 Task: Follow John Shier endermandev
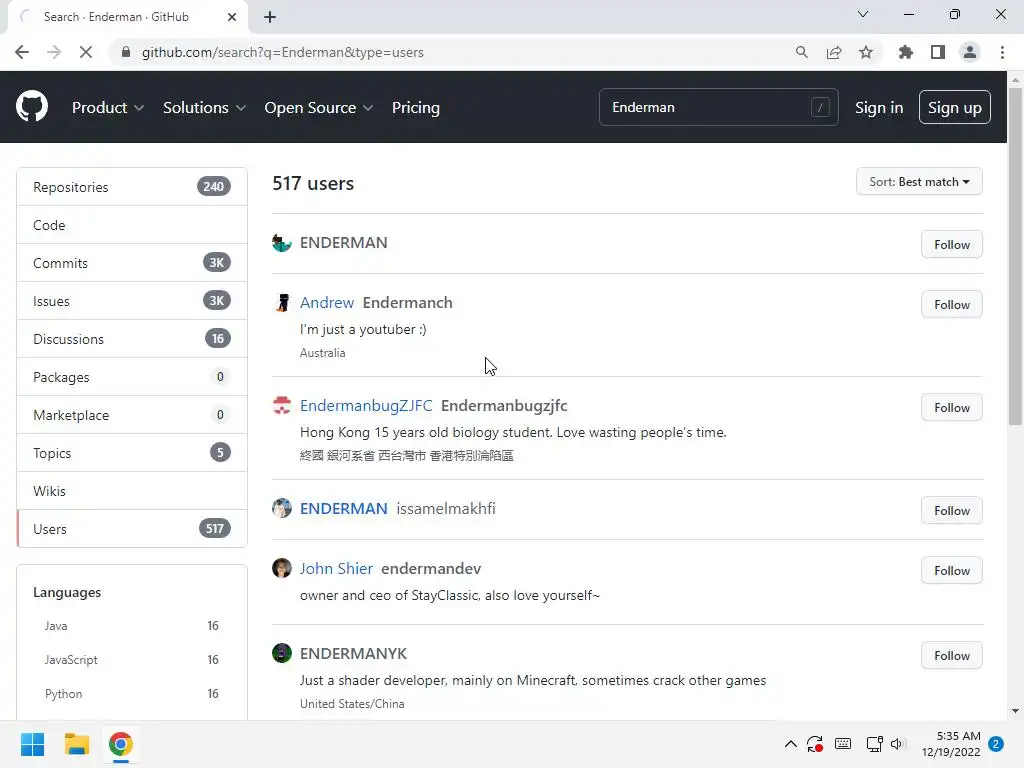(x=952, y=571)
